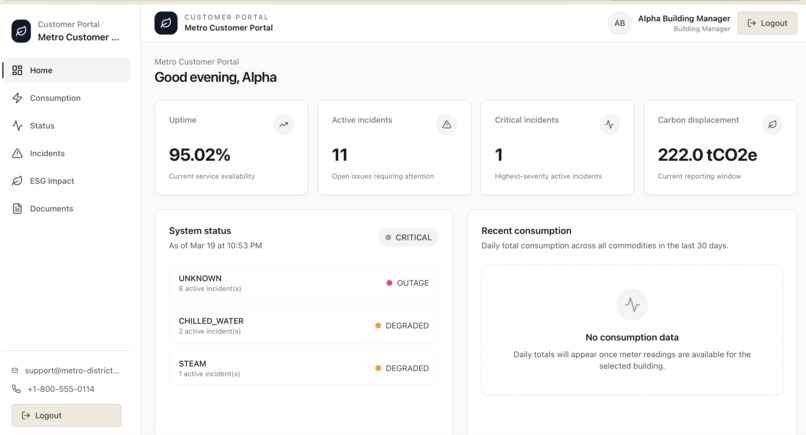Click the orange dot beside CHILLED_WATER DEGRADED
The height and width of the screenshot is (435, 806).
pos(378,325)
